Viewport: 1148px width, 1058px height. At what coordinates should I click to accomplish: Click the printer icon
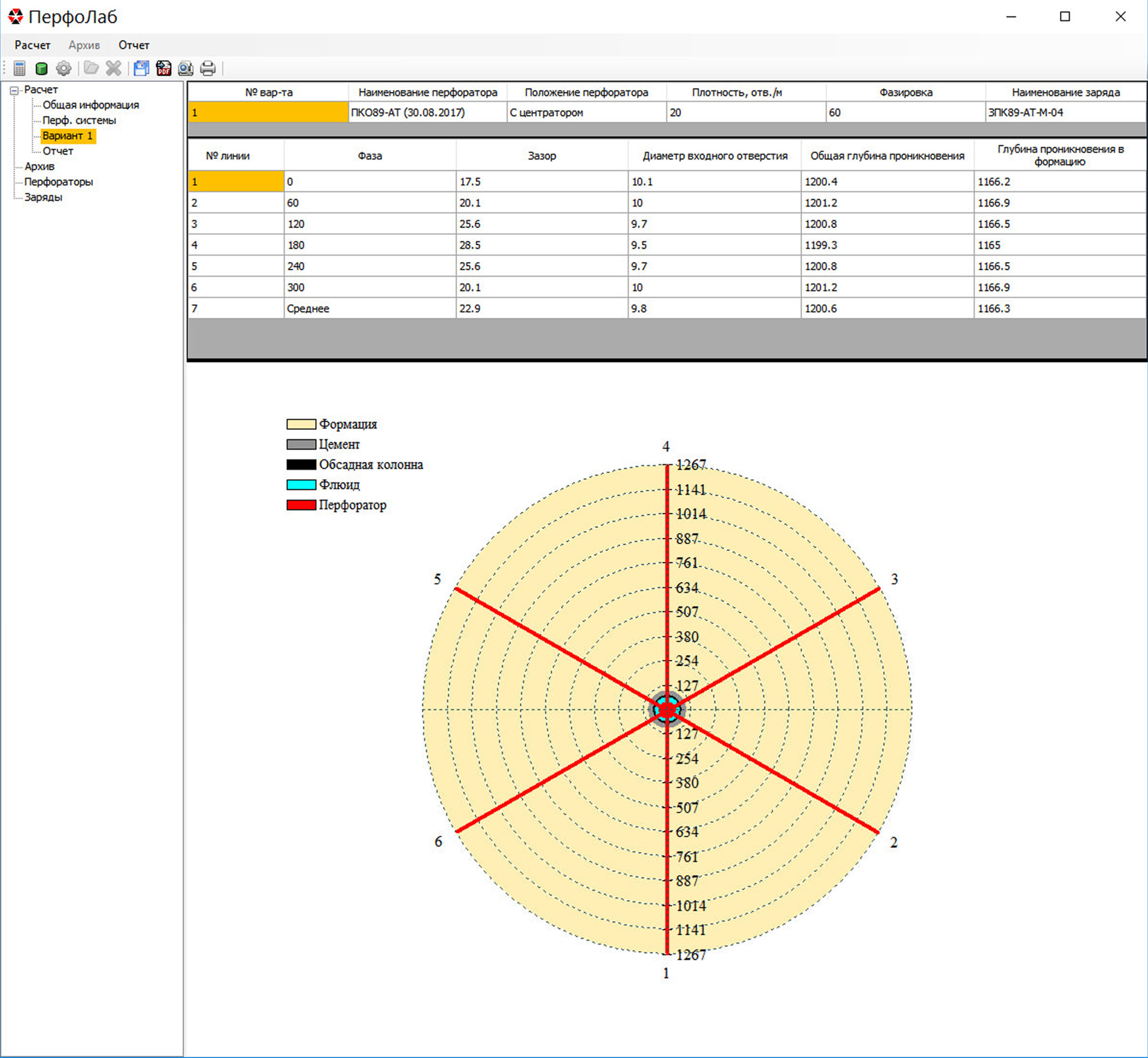click(208, 69)
